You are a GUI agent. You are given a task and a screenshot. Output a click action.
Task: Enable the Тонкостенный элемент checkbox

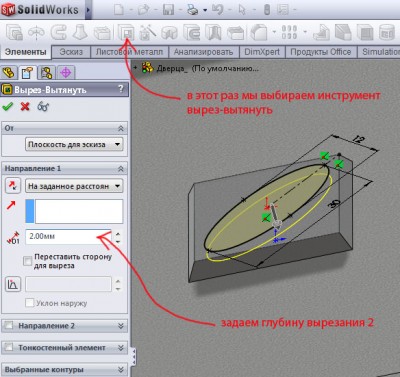9,347
